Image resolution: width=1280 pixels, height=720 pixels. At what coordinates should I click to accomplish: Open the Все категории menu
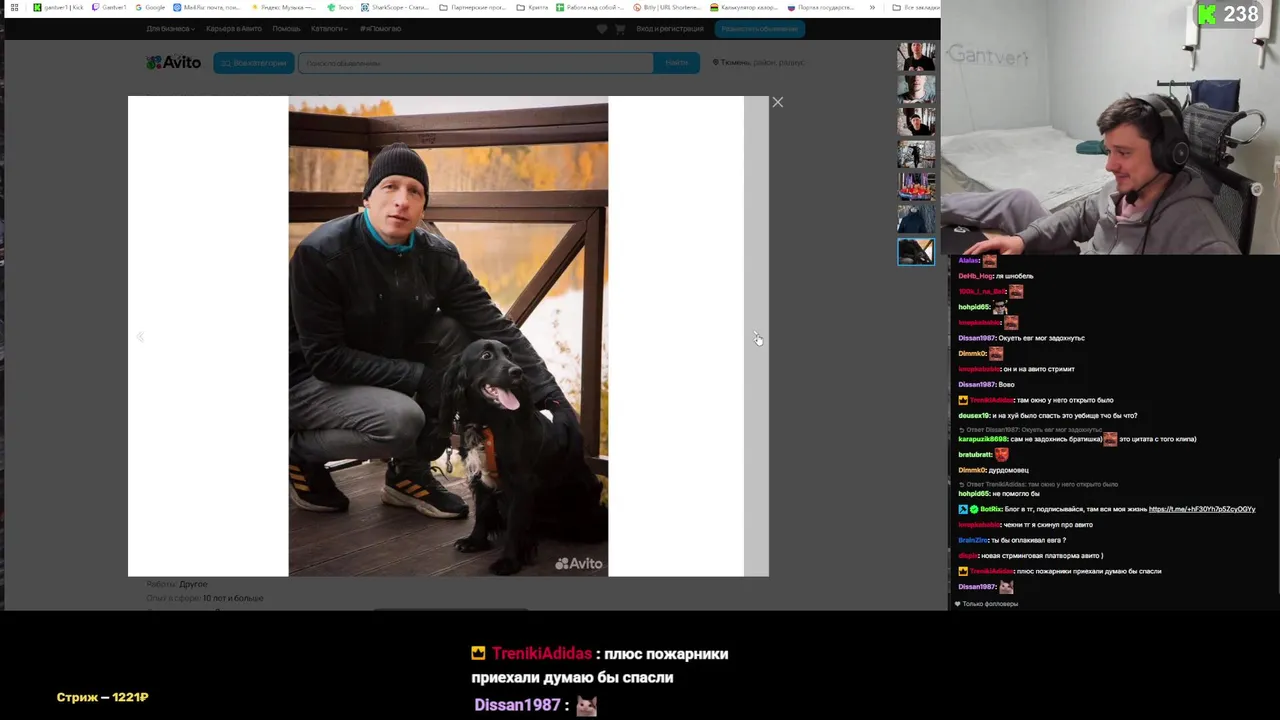(x=254, y=62)
